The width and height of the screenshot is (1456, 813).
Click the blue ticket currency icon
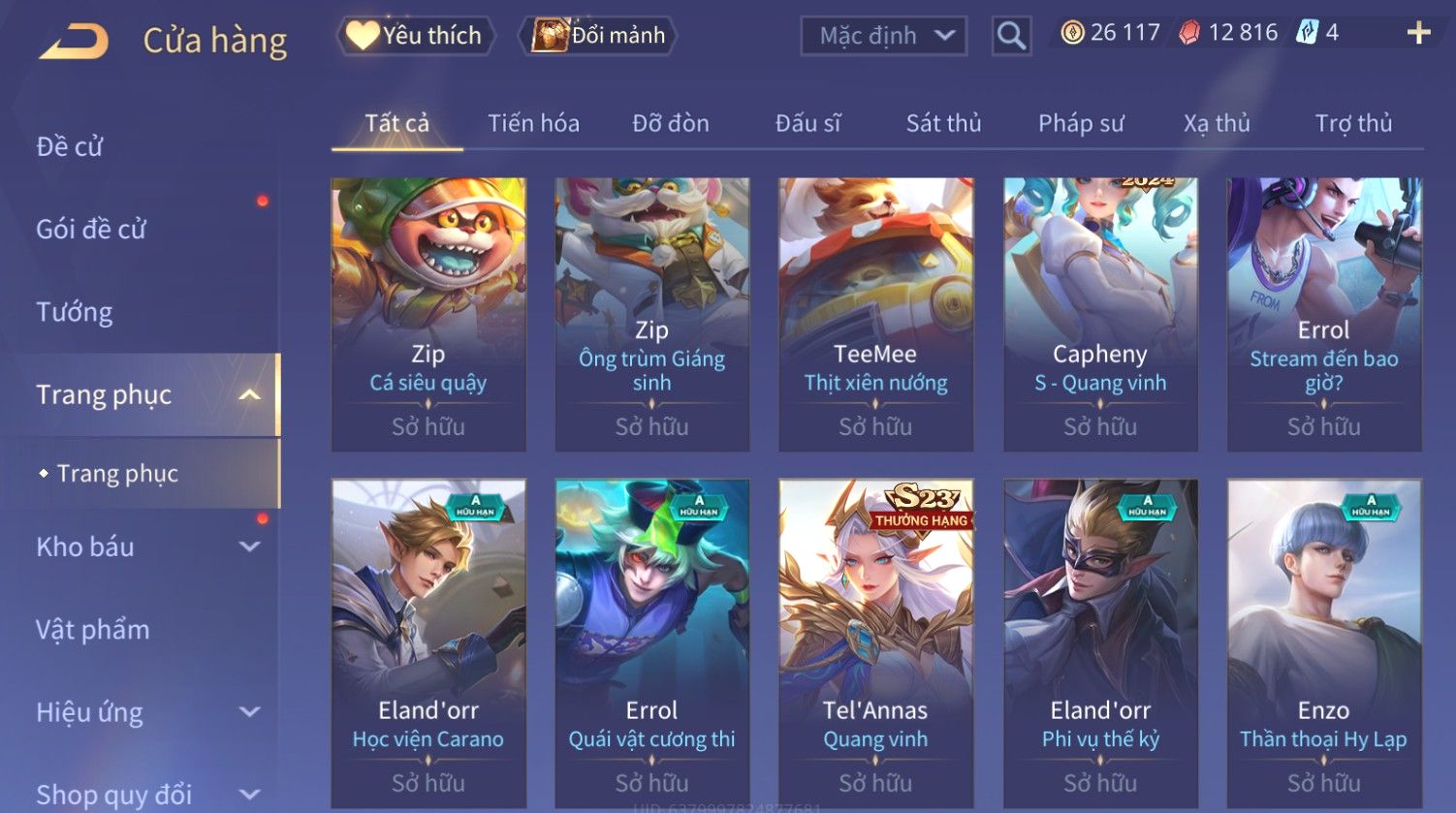point(1307,33)
